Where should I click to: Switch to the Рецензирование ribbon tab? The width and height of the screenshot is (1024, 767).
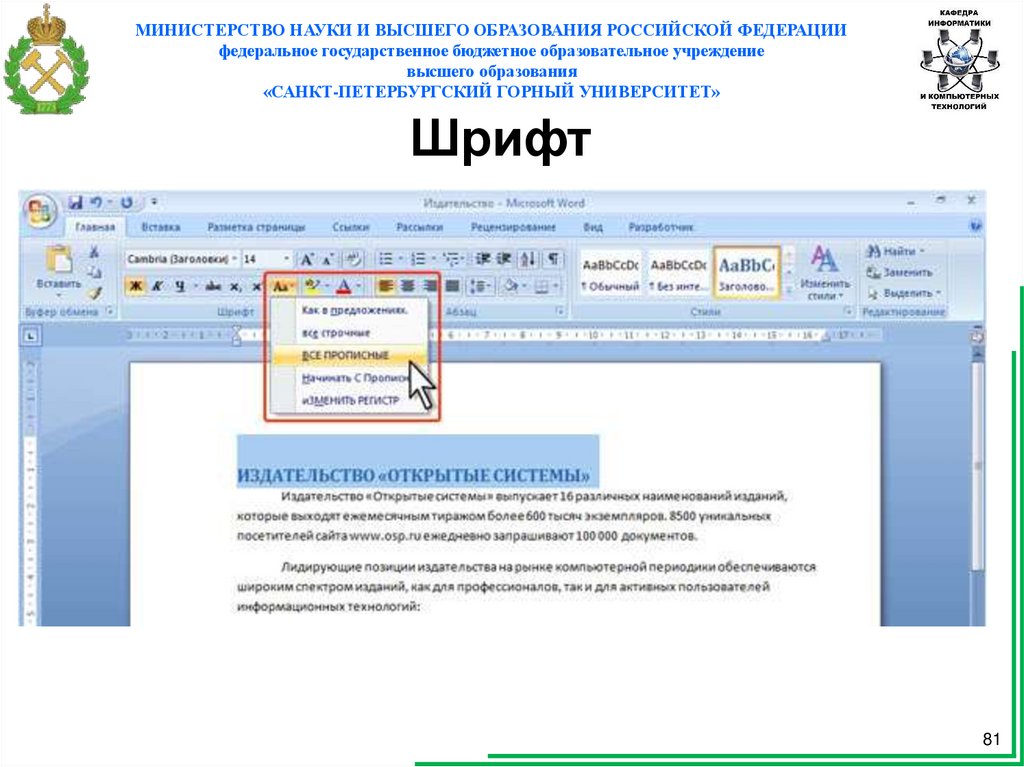click(513, 227)
